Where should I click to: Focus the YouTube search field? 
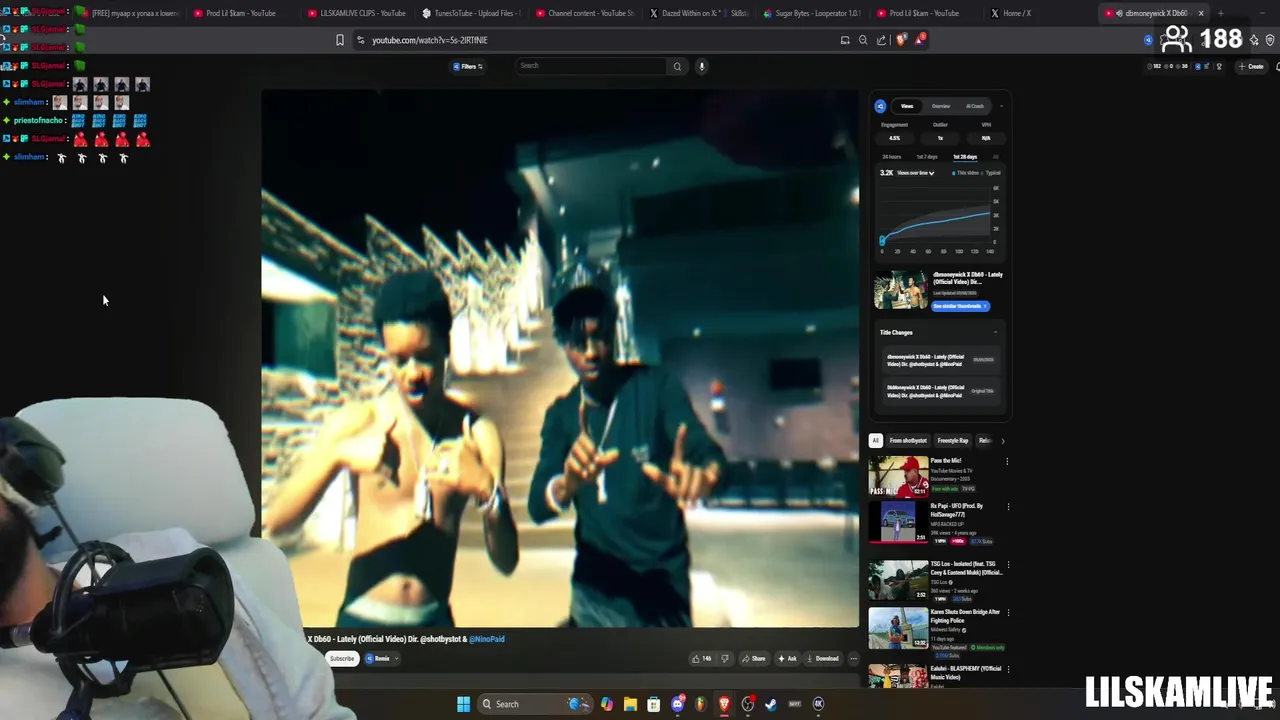[591, 66]
